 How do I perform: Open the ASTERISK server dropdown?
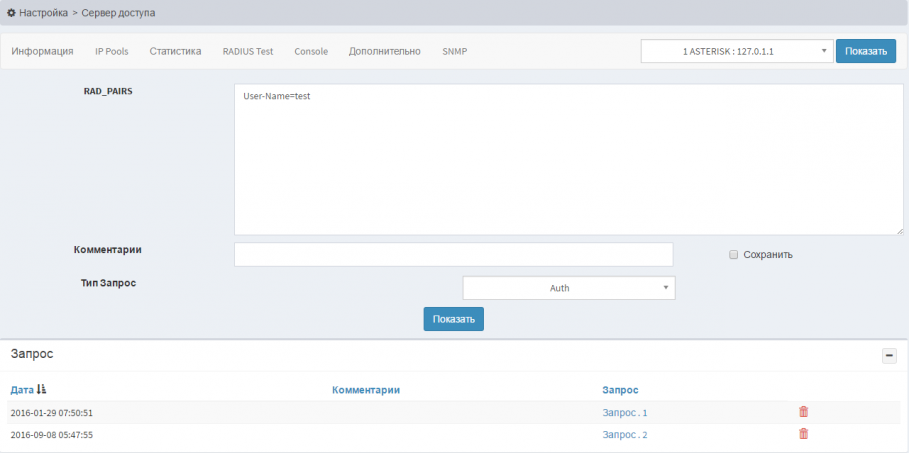736,51
